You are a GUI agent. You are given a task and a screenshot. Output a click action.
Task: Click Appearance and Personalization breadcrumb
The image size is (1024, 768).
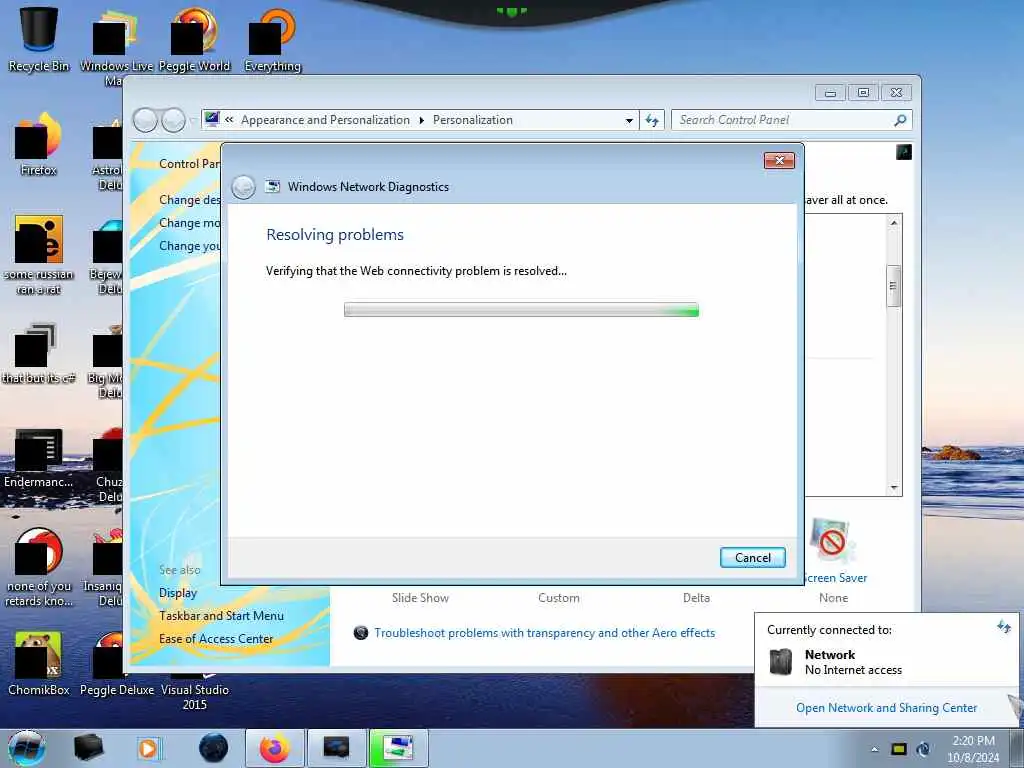(325, 120)
